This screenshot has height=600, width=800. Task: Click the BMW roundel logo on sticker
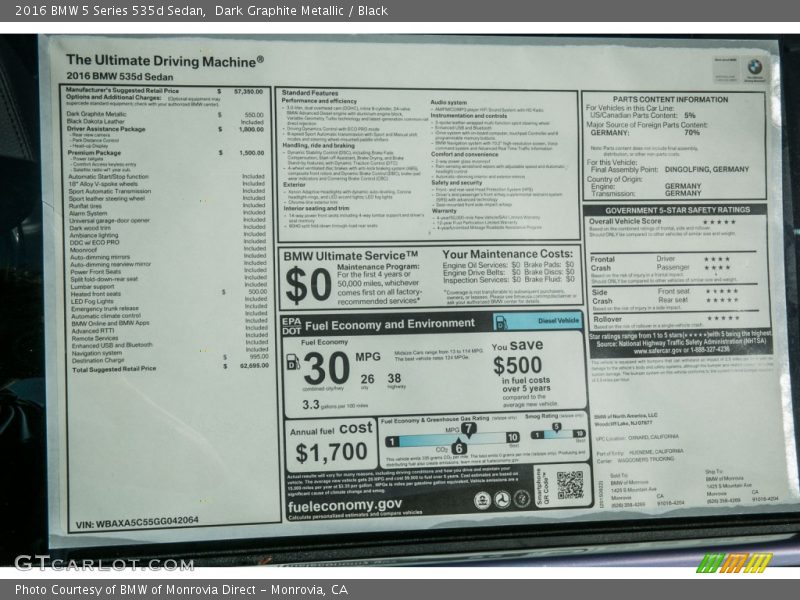click(754, 67)
